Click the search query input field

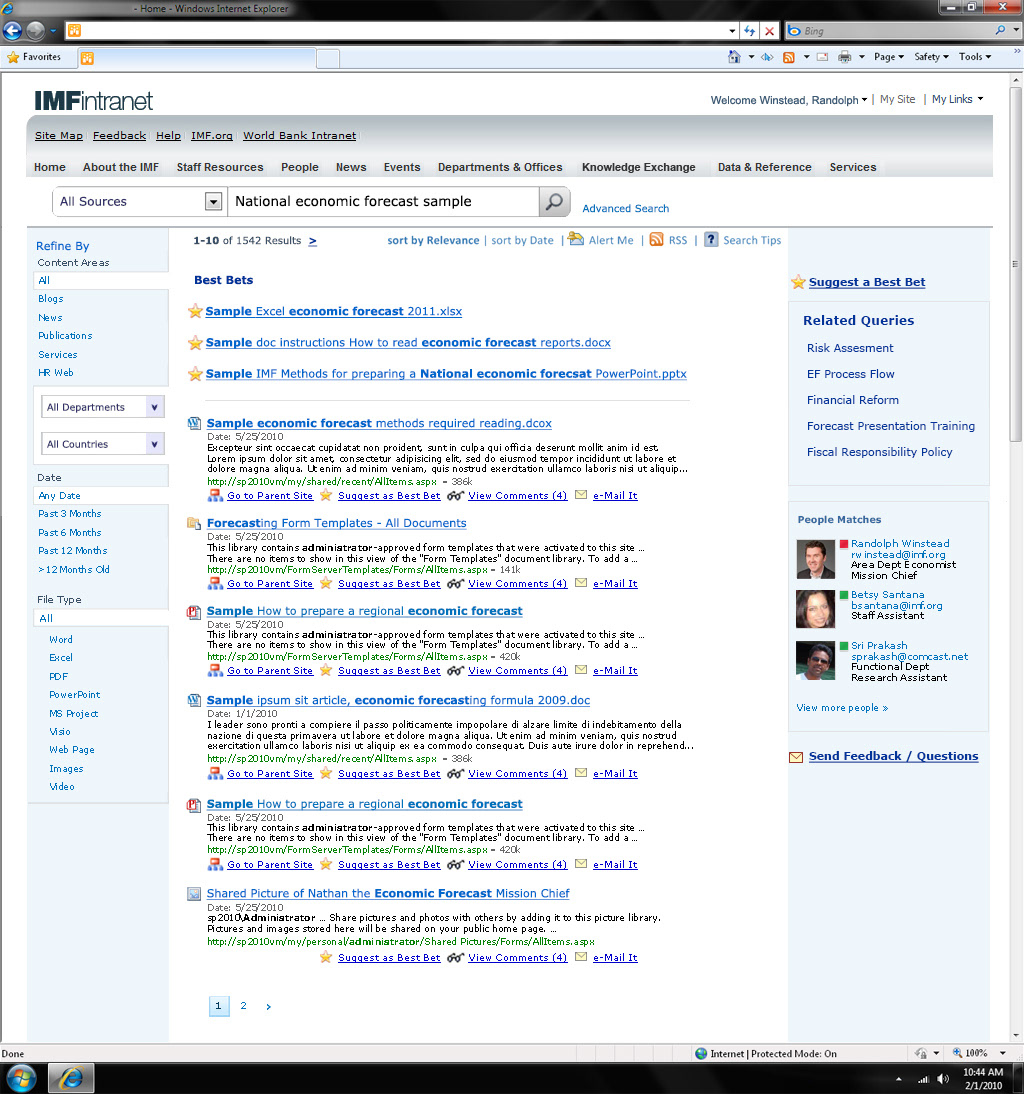[384, 202]
